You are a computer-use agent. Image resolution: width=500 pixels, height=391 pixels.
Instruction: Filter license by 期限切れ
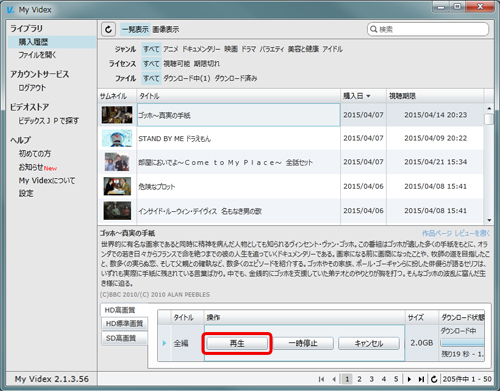206,63
